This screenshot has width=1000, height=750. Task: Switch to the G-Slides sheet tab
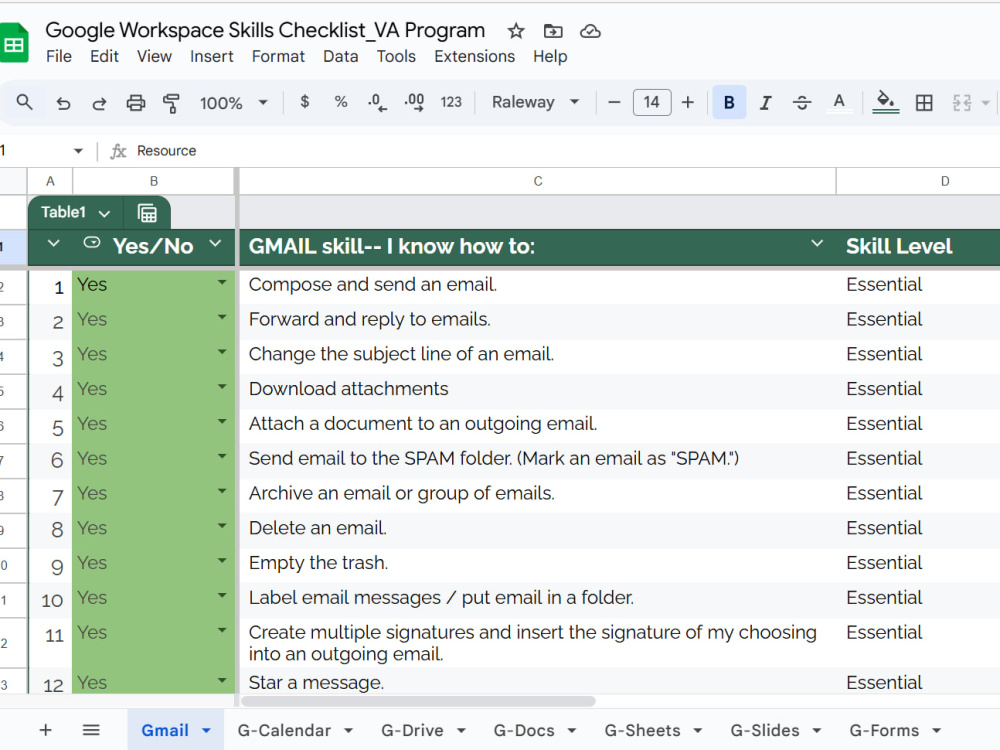coord(765,730)
